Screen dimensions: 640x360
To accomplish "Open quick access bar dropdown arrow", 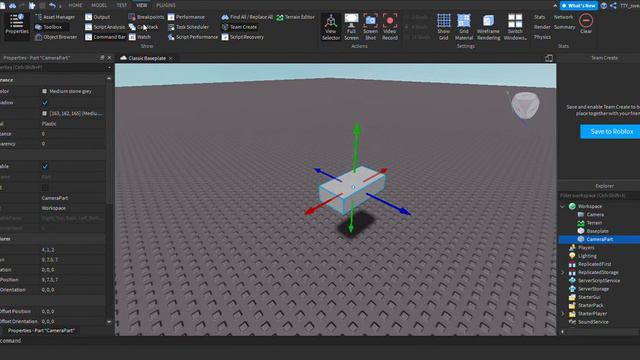I will pyautogui.click(x=60, y=6).
